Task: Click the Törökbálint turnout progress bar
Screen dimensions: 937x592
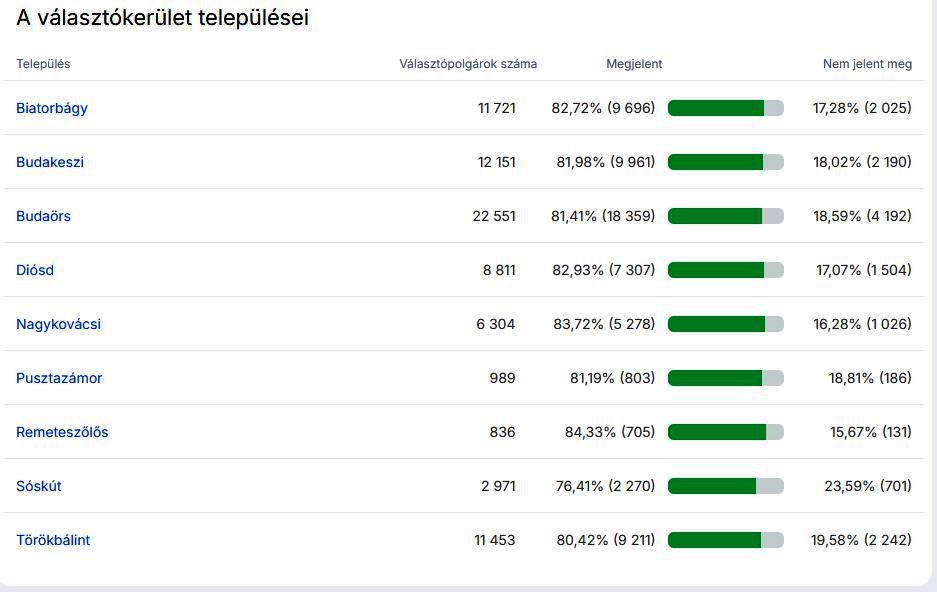Action: point(725,540)
